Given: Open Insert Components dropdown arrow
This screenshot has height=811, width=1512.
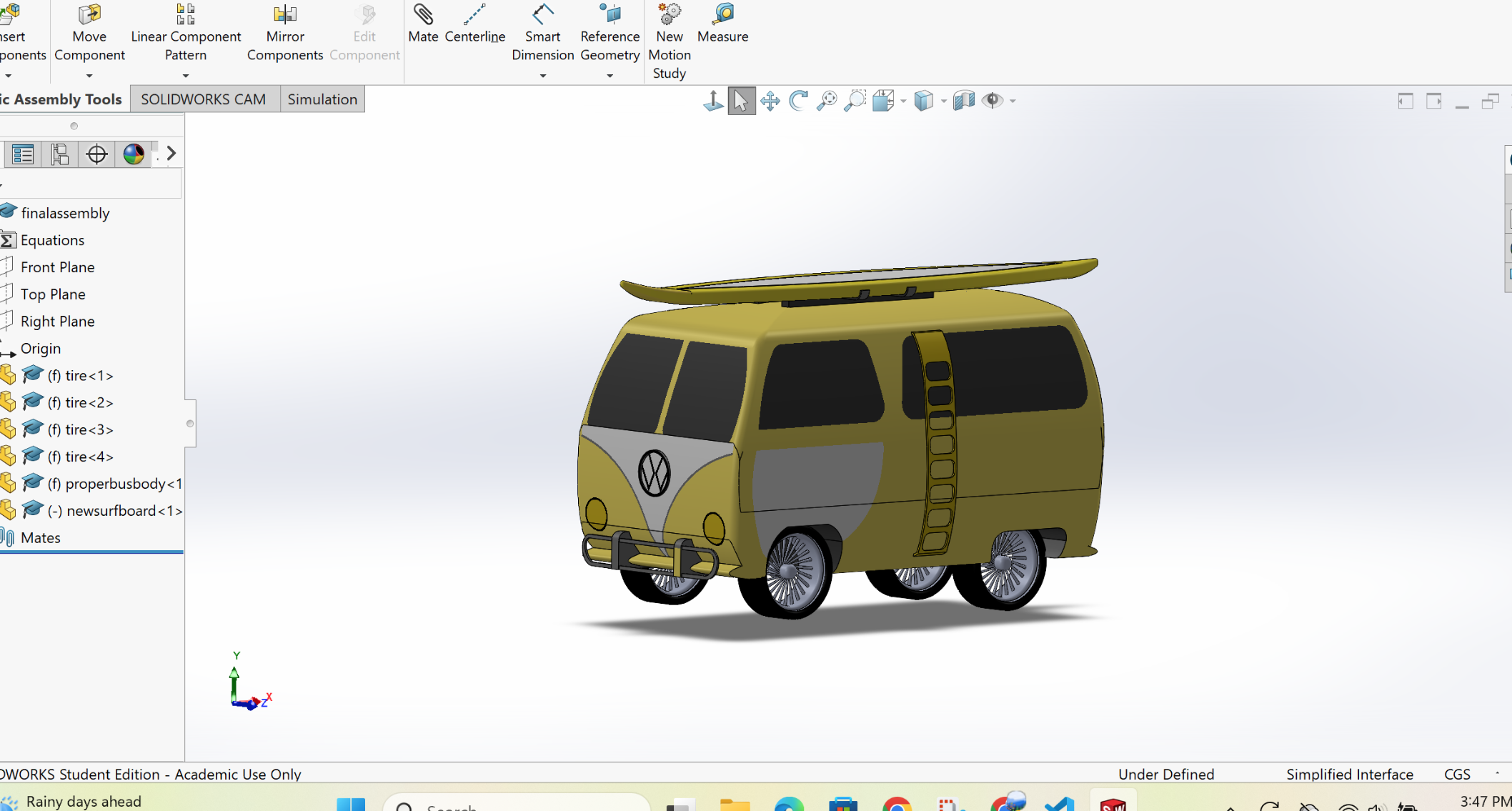Looking at the screenshot, I should (8, 76).
